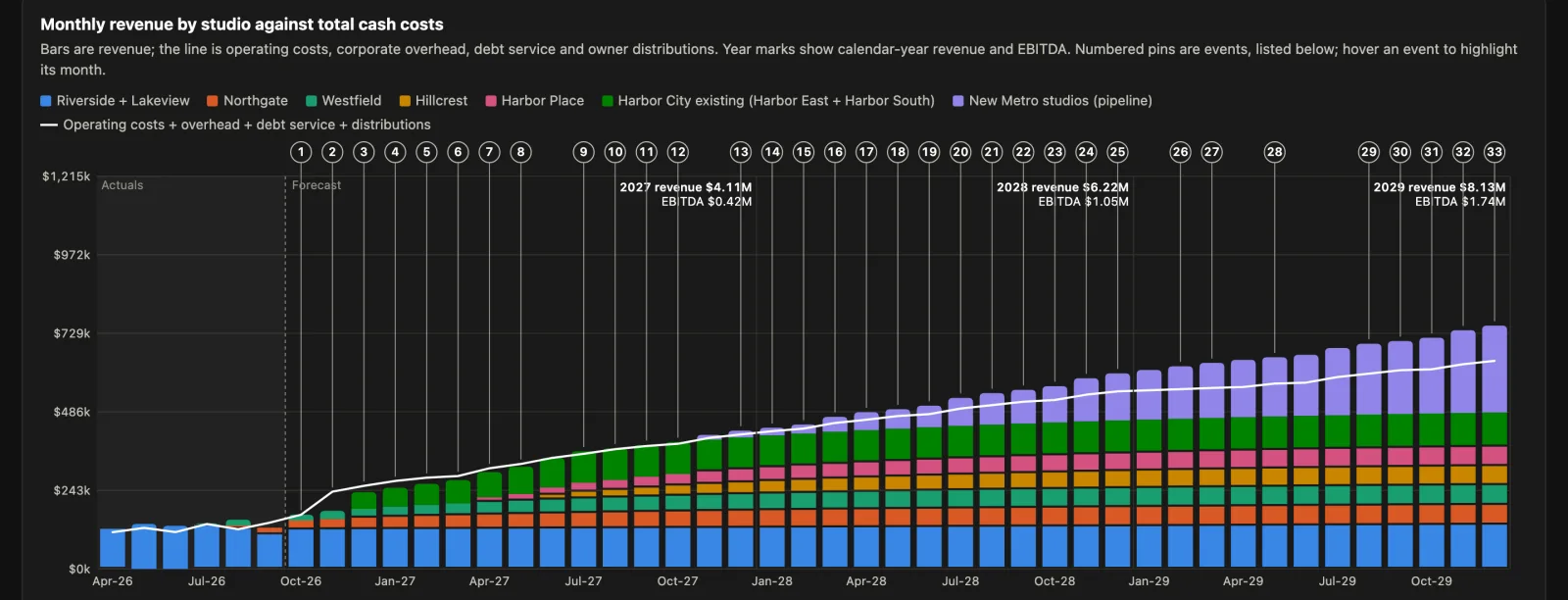Viewport: 1568px width, 600px height.
Task: Click event pin number 8
Action: point(520,152)
